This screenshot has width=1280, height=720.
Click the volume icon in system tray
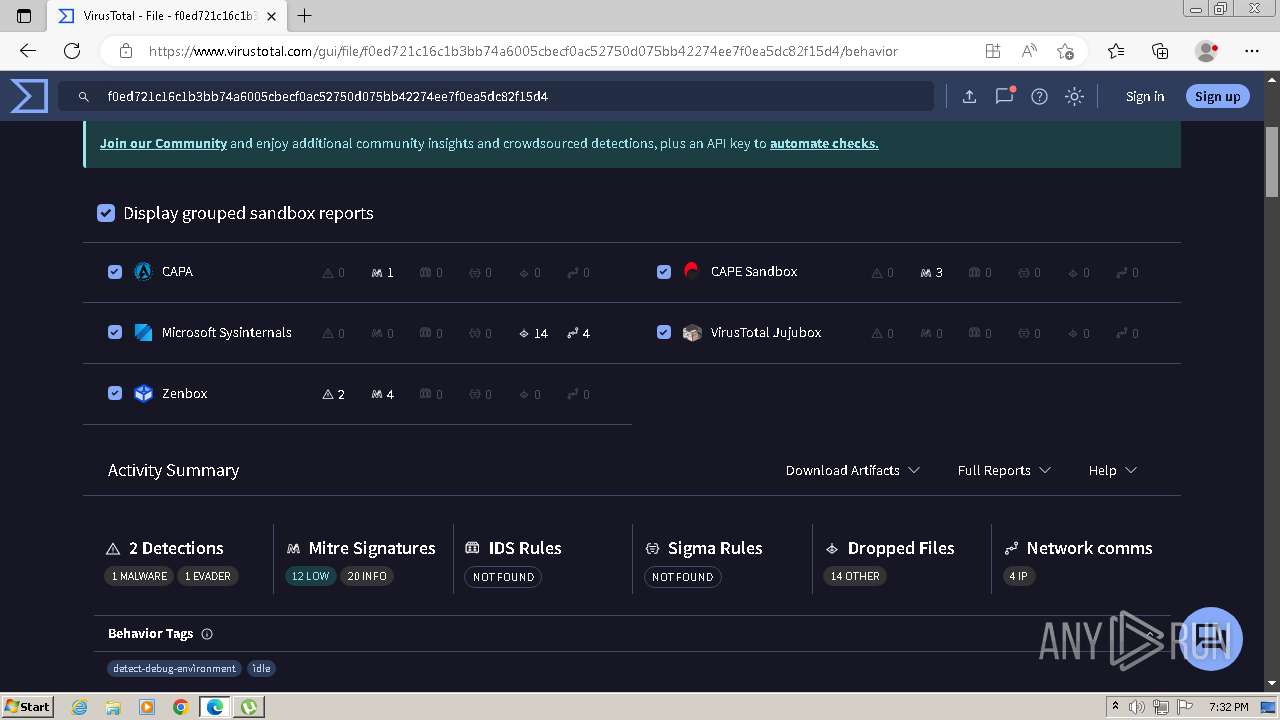coord(1136,707)
